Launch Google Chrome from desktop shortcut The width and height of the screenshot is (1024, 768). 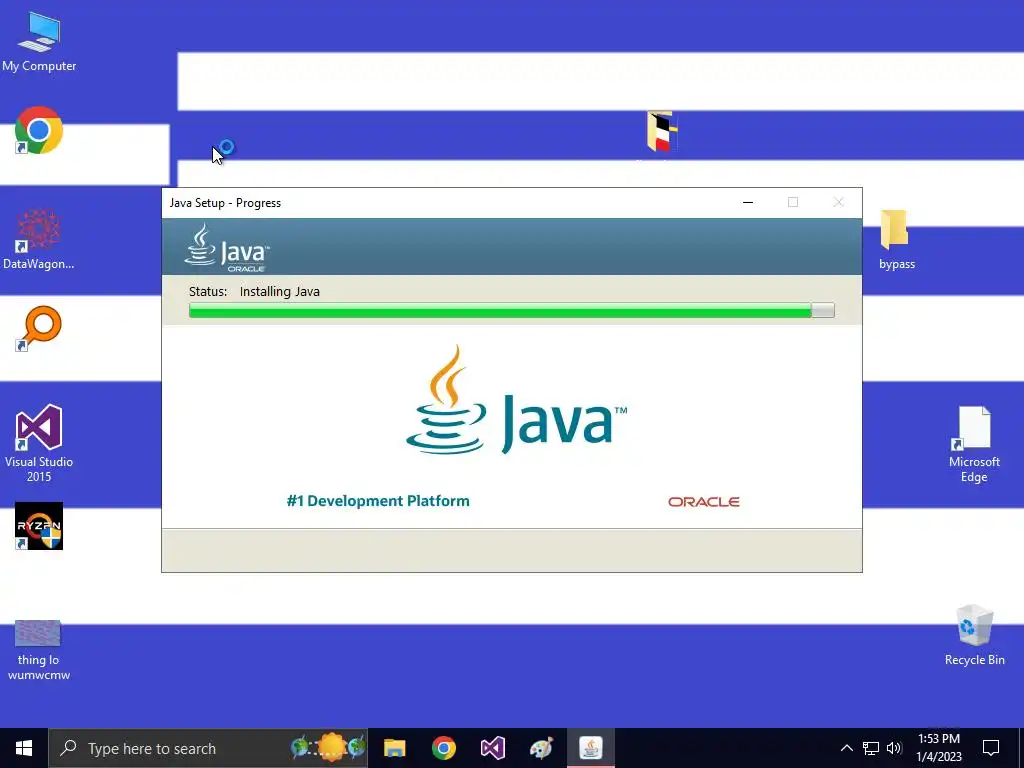(x=39, y=130)
